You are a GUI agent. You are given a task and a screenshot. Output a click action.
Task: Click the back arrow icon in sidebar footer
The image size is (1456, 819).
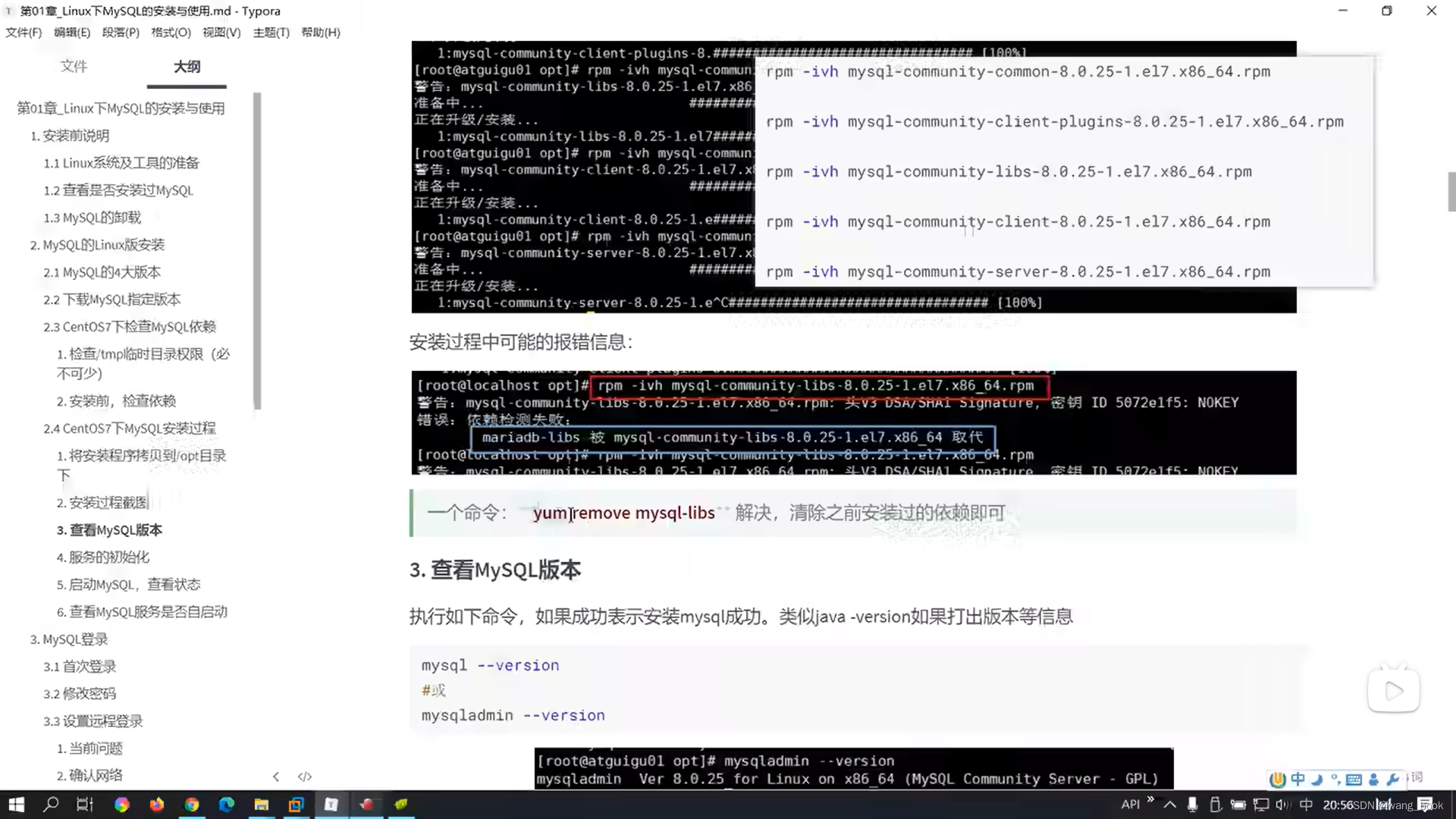276,776
